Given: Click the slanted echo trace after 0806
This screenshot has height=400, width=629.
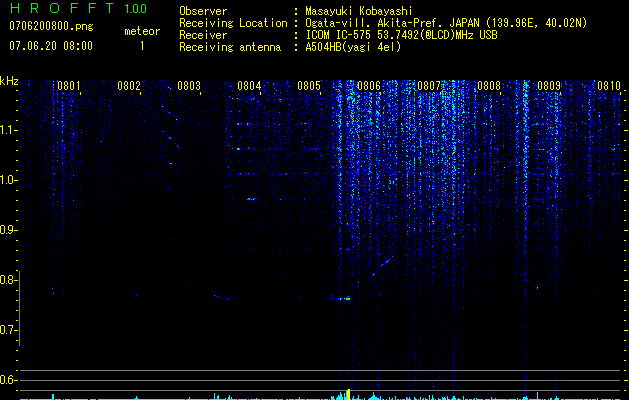Looking at the screenshot, I should point(381,268).
